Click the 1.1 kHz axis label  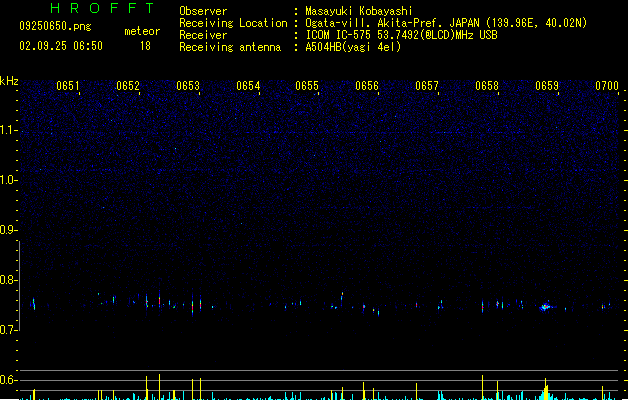click(x=9, y=130)
